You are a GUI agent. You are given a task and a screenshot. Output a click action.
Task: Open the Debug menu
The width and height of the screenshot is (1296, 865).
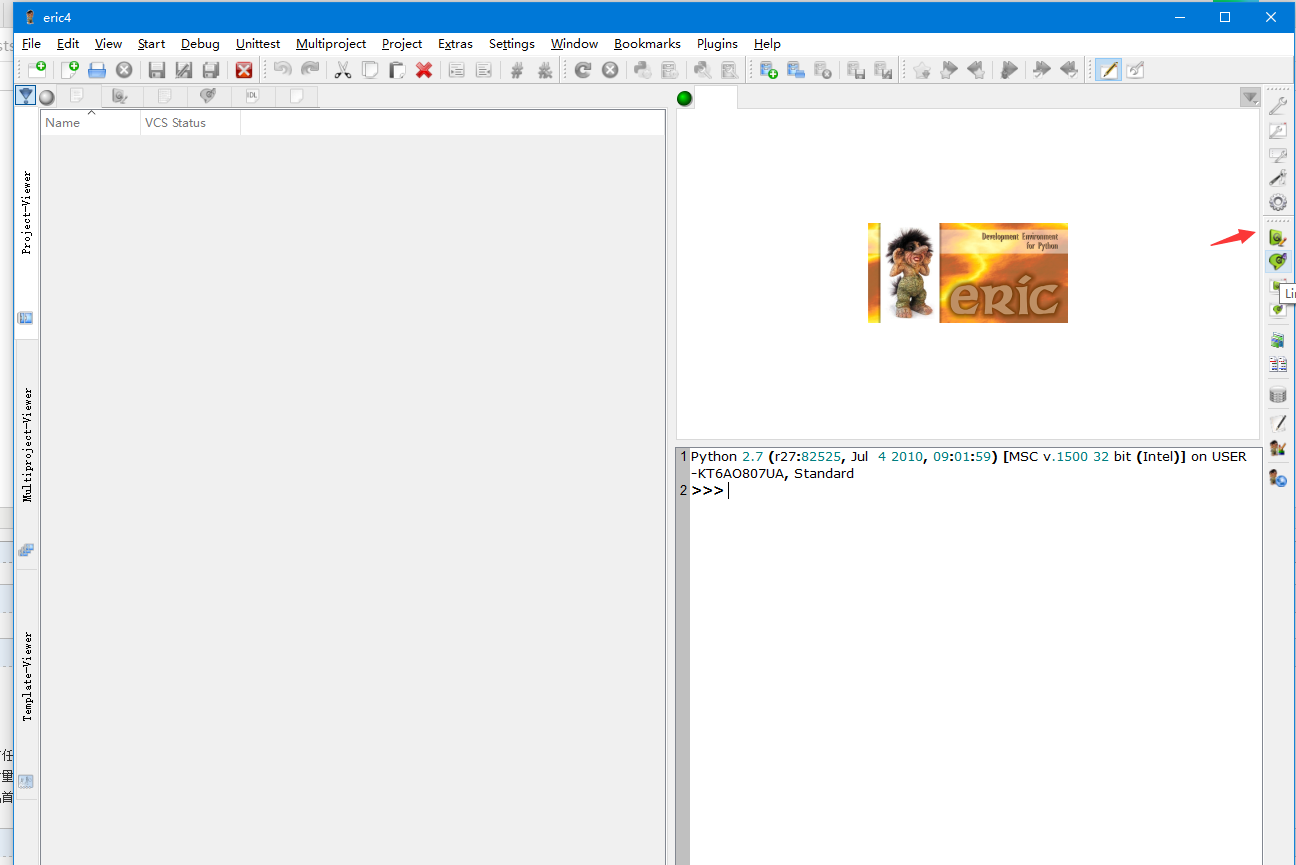200,44
